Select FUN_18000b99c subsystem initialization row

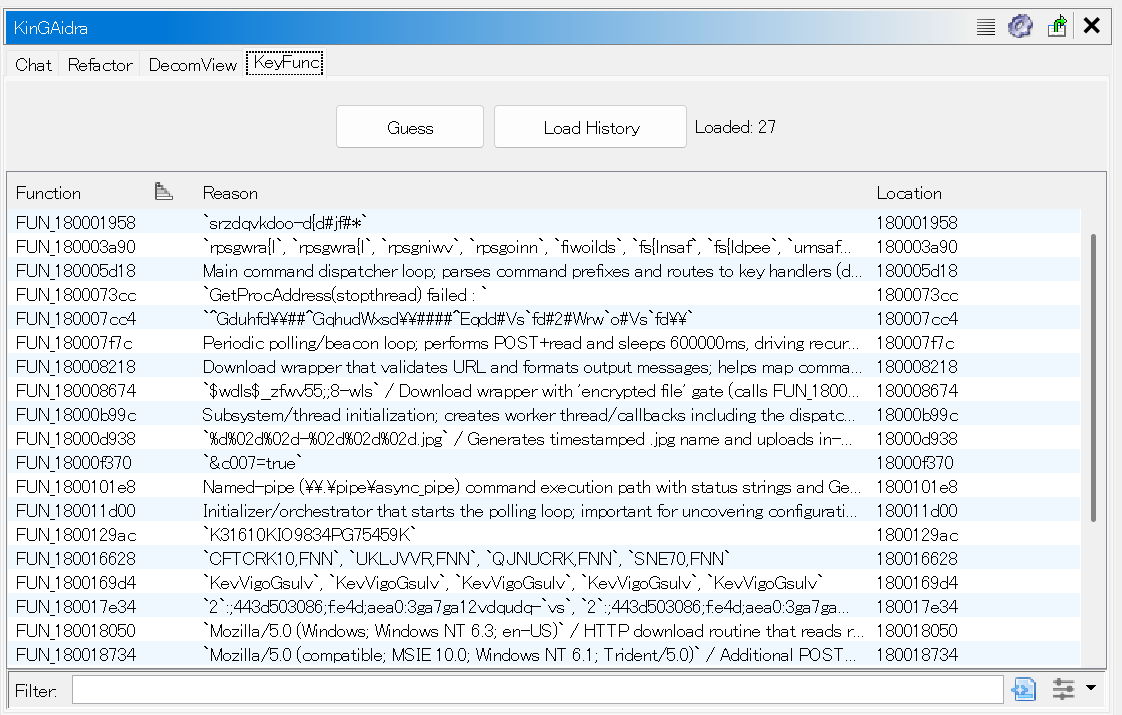pos(545,414)
